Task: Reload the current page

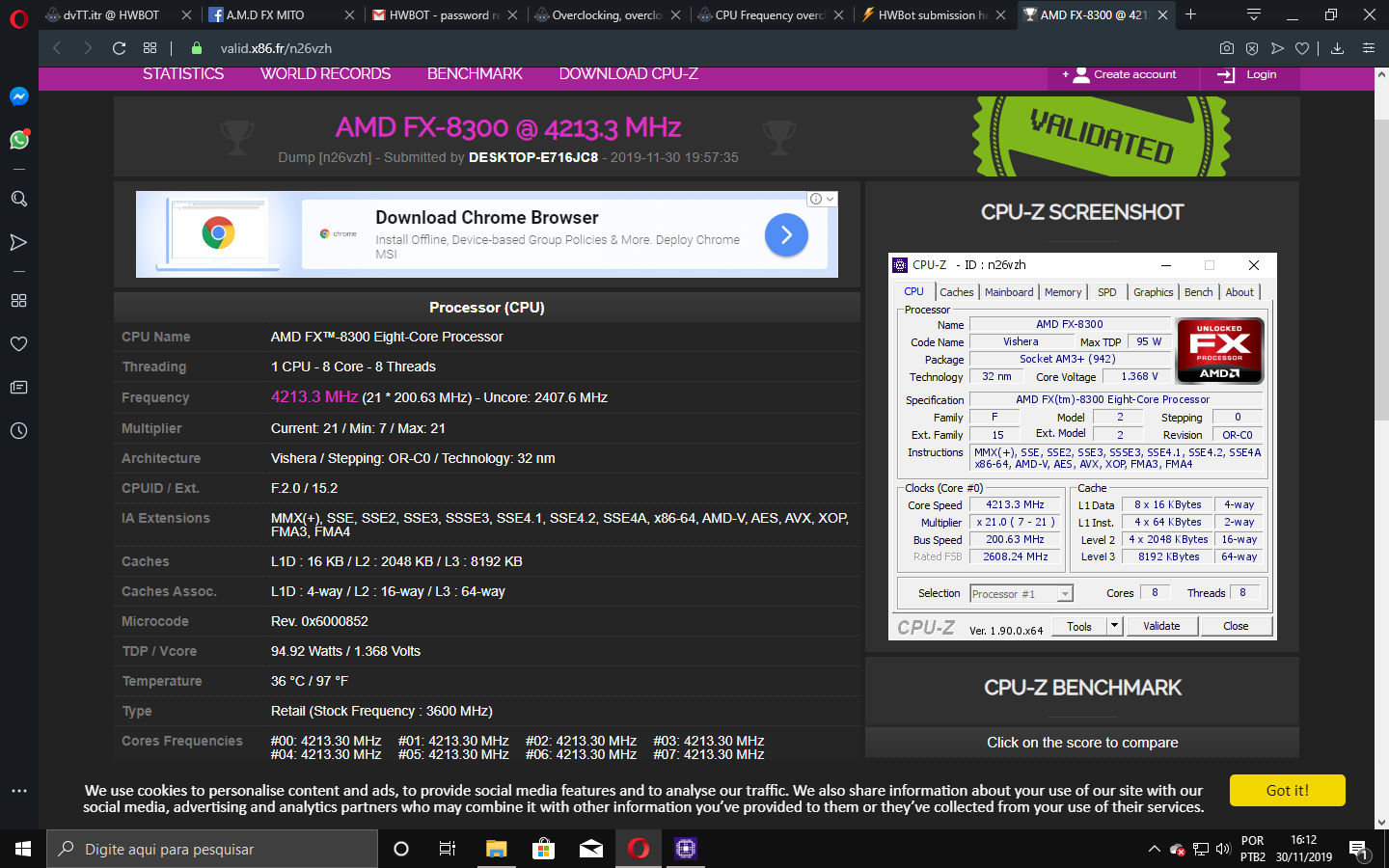Action: click(x=119, y=48)
